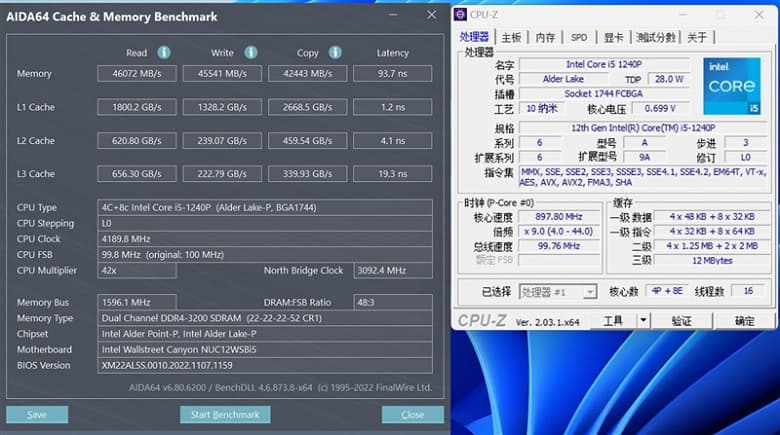Go to the 显卡 tab

click(613, 38)
